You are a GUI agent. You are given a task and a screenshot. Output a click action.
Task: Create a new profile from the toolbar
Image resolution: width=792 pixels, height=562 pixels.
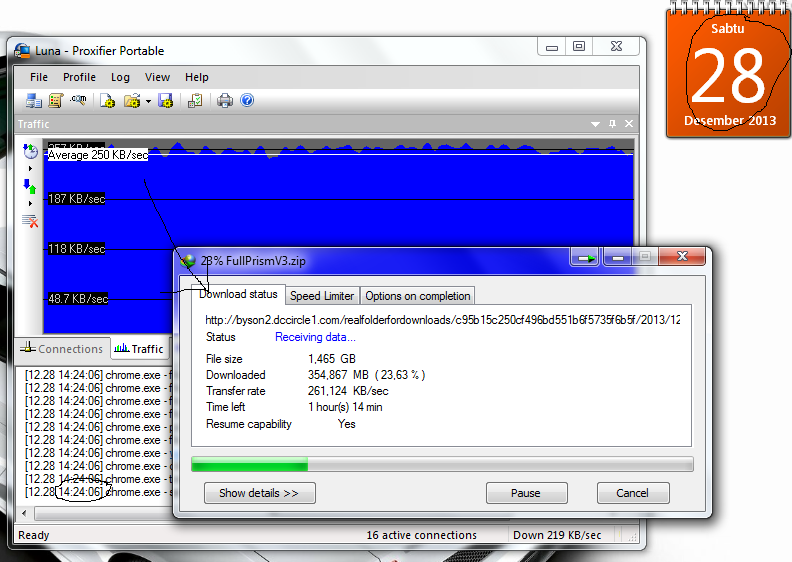(x=107, y=100)
